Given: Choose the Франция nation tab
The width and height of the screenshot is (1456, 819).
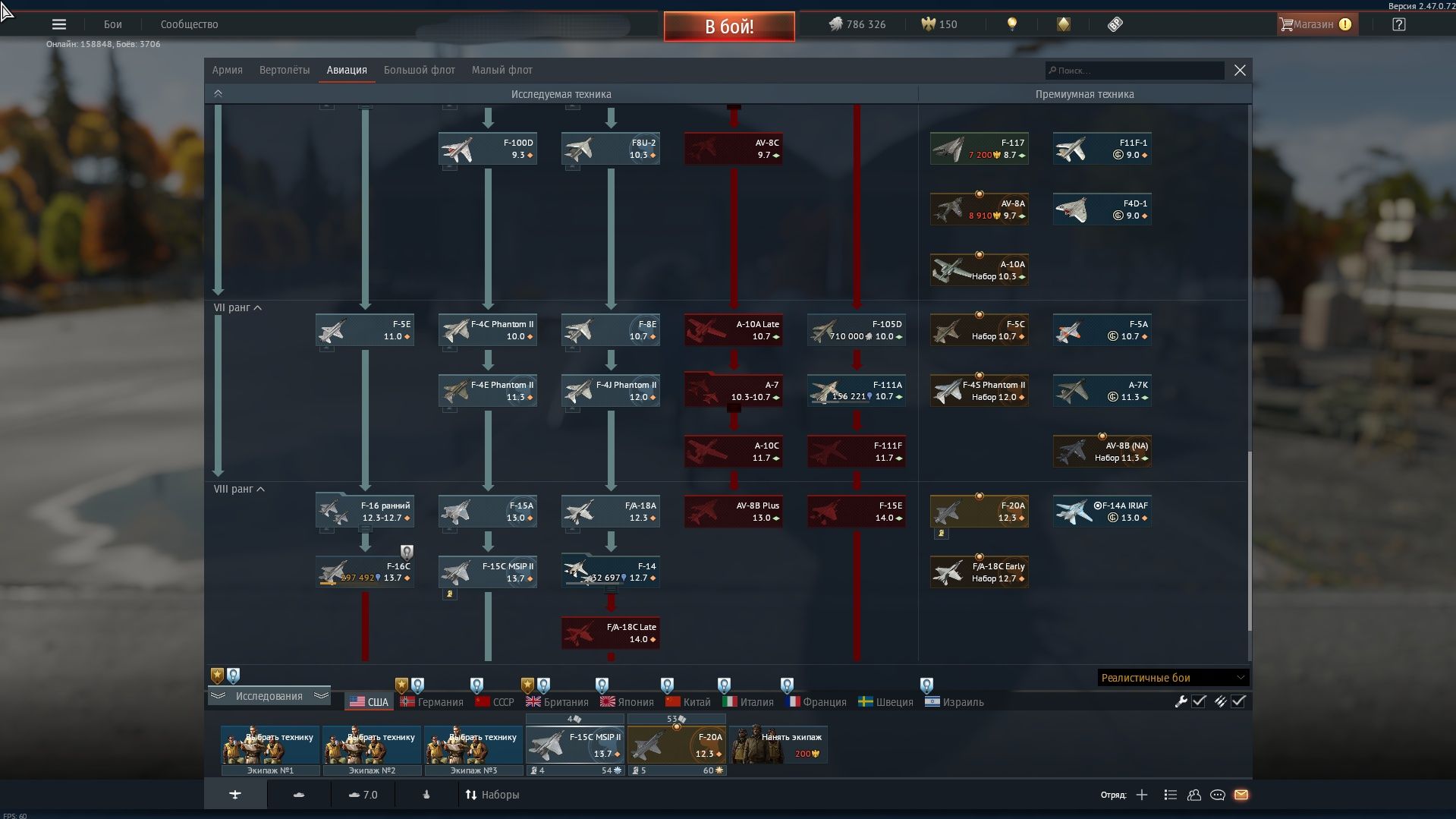Looking at the screenshot, I should tap(816, 702).
